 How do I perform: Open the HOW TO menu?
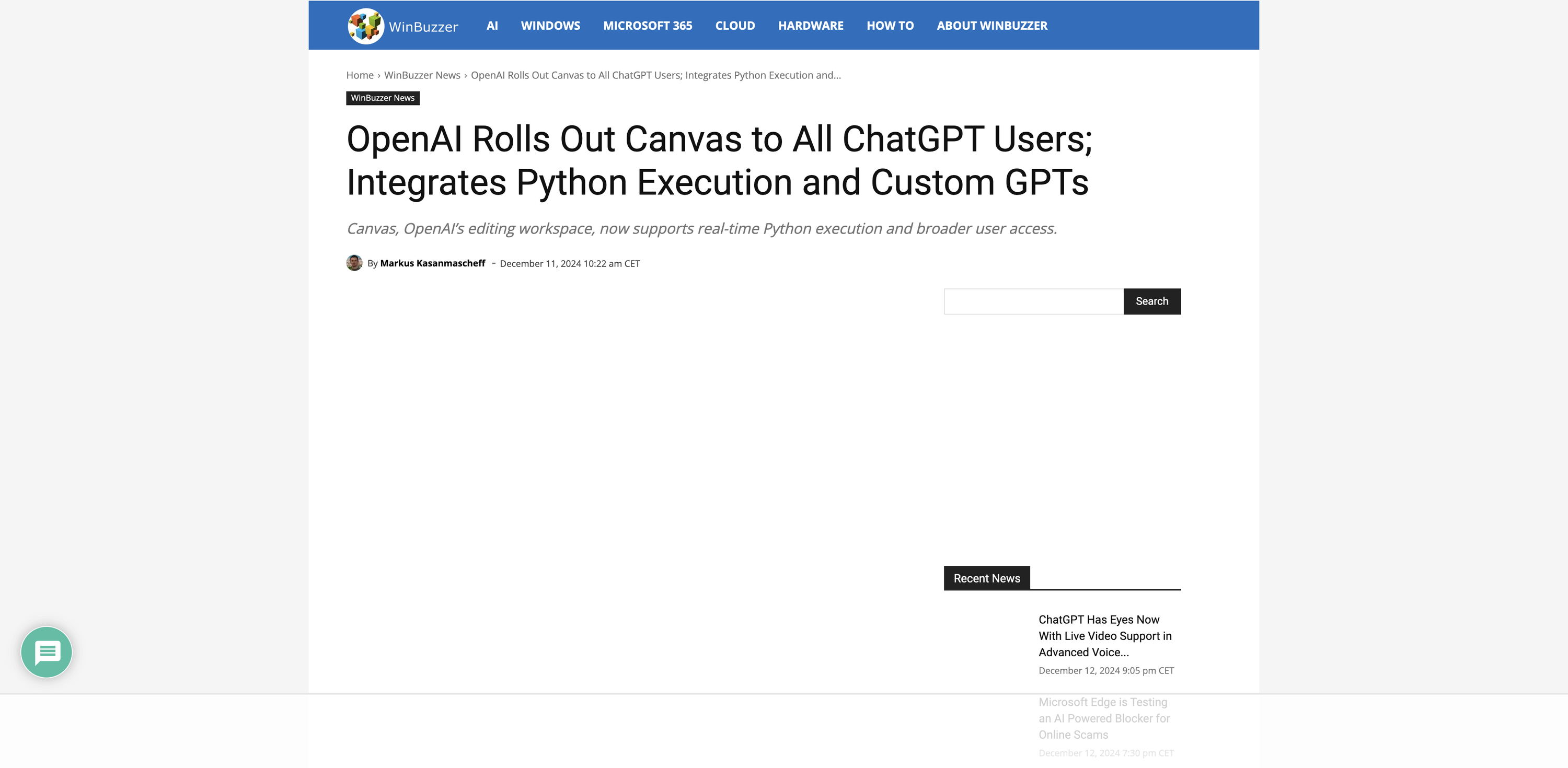pos(890,26)
